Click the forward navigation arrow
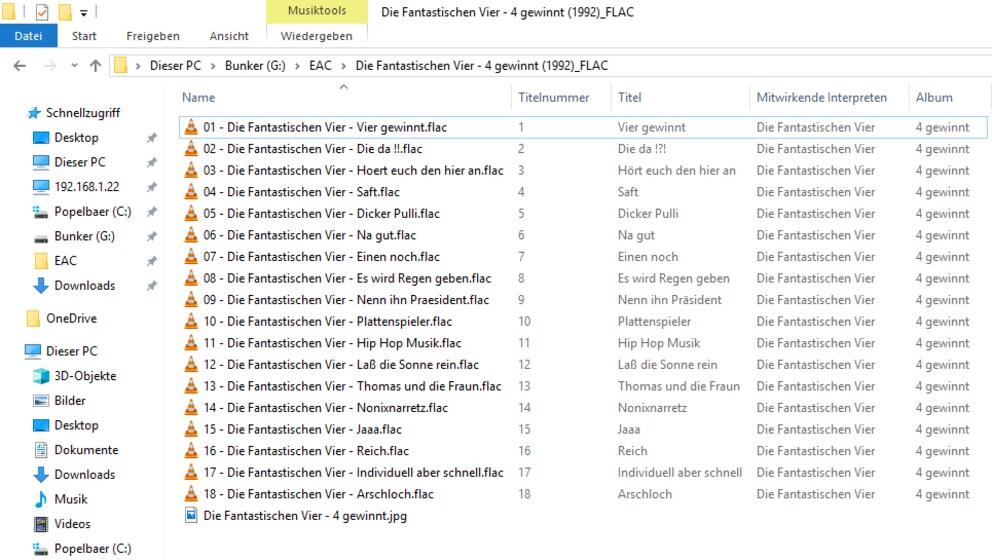992x560 pixels. click(x=50, y=66)
